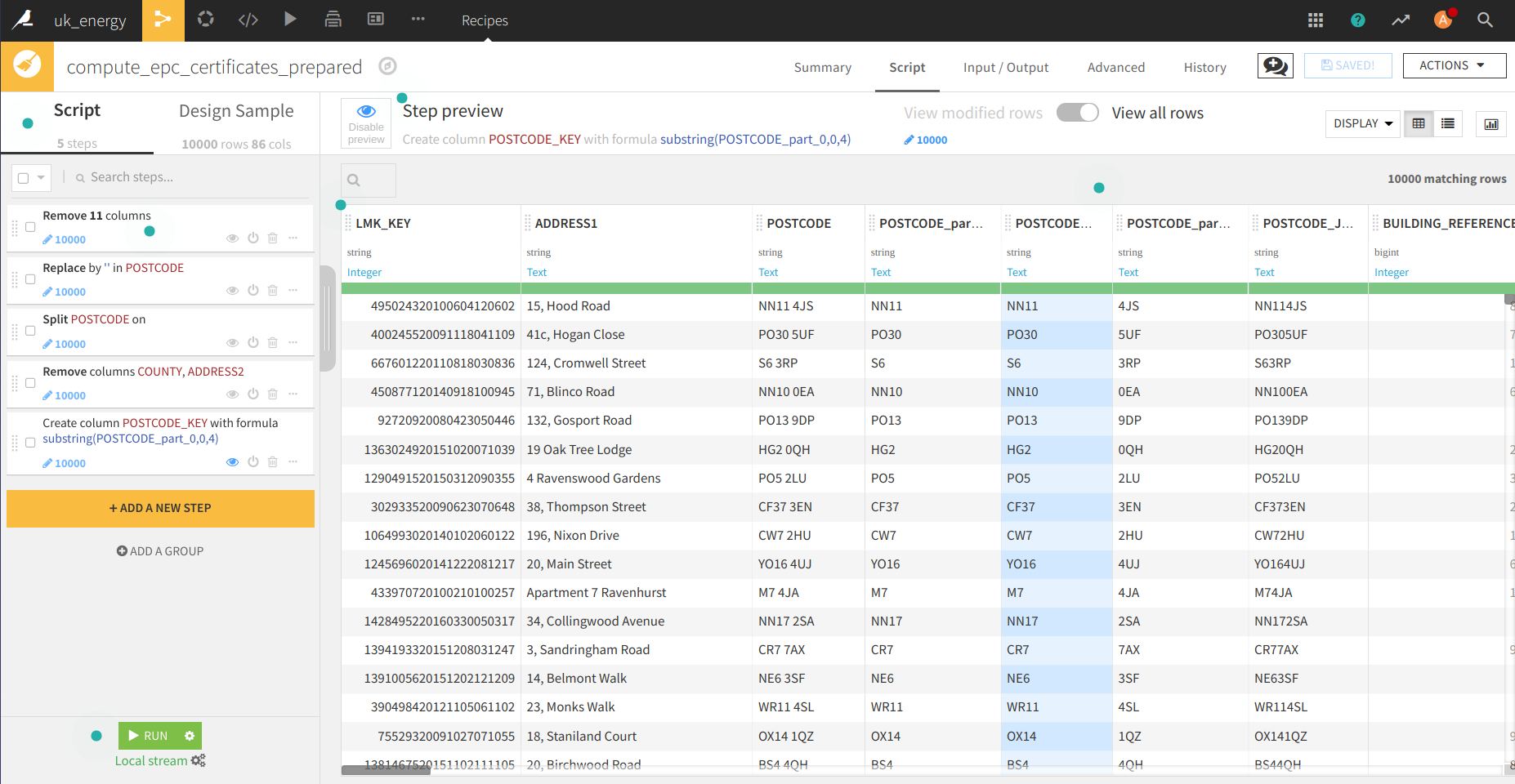The image size is (1515, 784).
Task: Open the DISPLAY dropdown menu
Action: pos(1362,124)
